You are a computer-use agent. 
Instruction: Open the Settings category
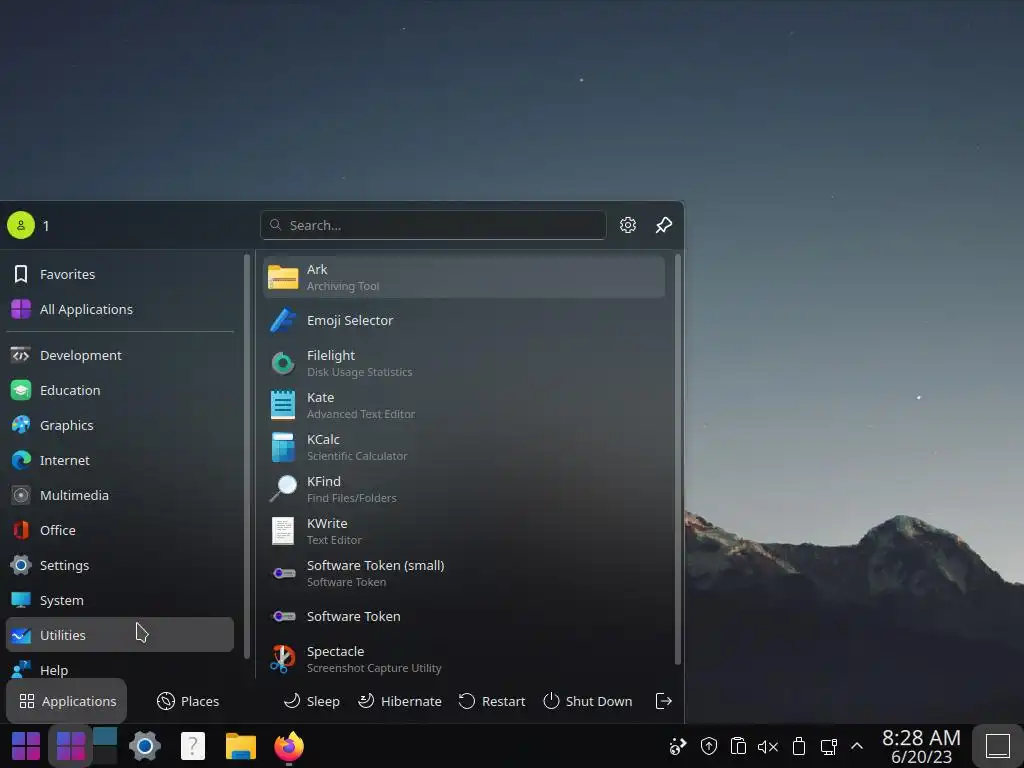[x=120, y=565]
